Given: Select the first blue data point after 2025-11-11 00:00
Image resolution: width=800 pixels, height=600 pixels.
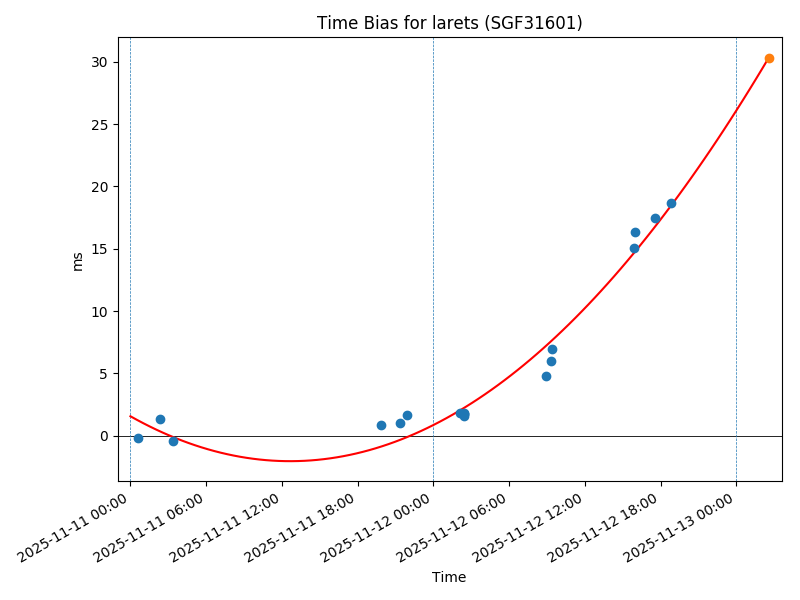Looking at the screenshot, I should [138, 438].
